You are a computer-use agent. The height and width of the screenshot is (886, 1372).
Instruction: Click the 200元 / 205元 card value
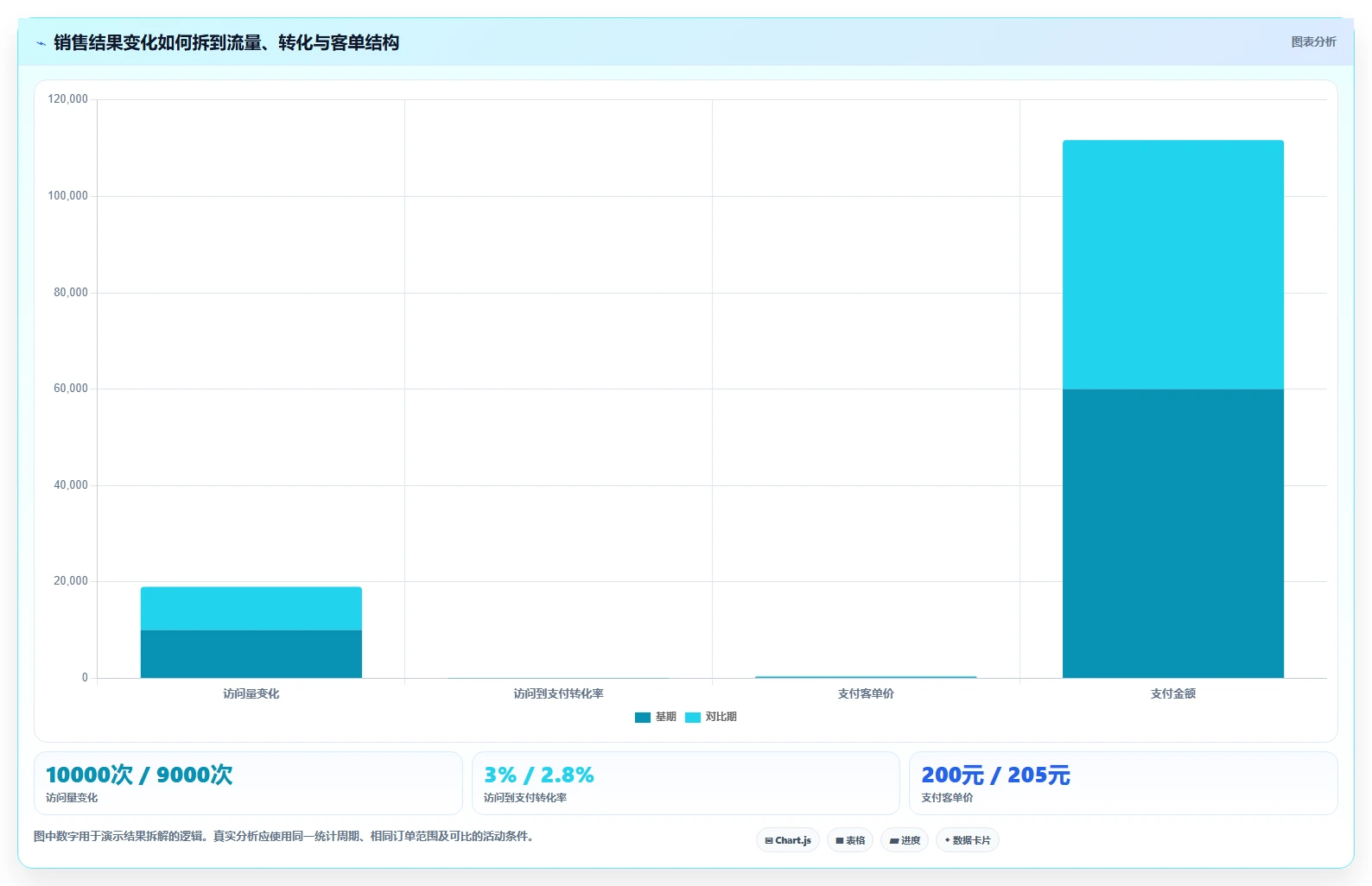[995, 775]
